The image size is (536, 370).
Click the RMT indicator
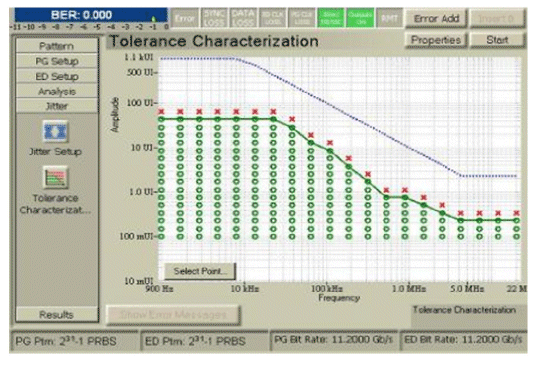[x=389, y=18]
